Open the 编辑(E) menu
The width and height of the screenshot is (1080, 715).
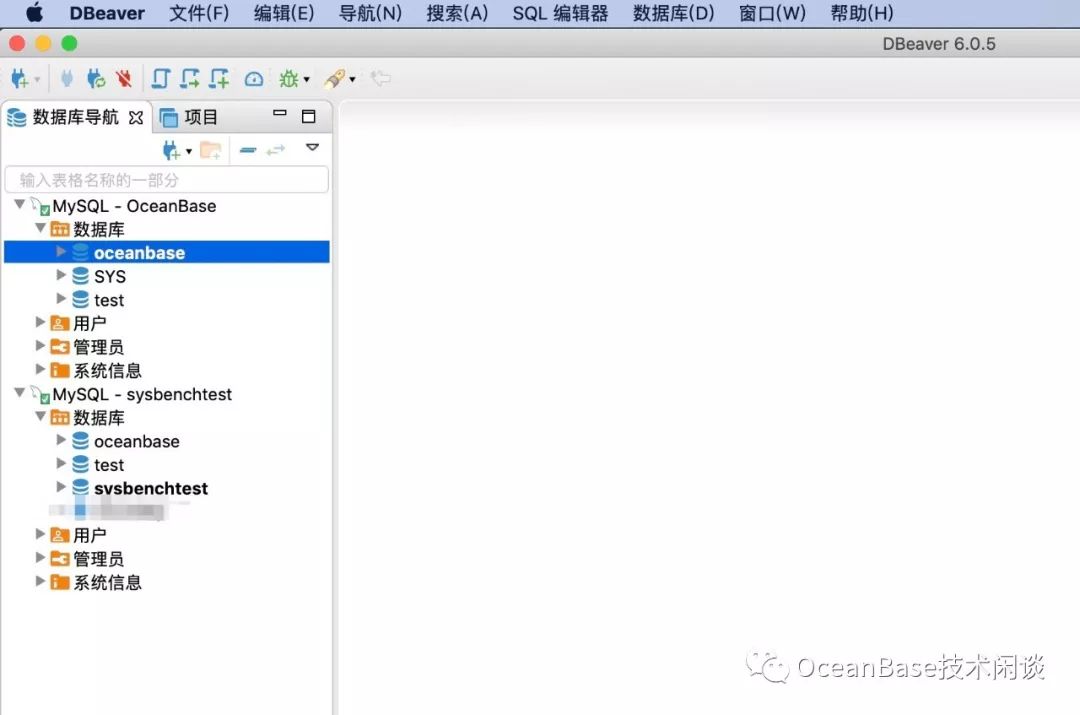pyautogui.click(x=284, y=13)
